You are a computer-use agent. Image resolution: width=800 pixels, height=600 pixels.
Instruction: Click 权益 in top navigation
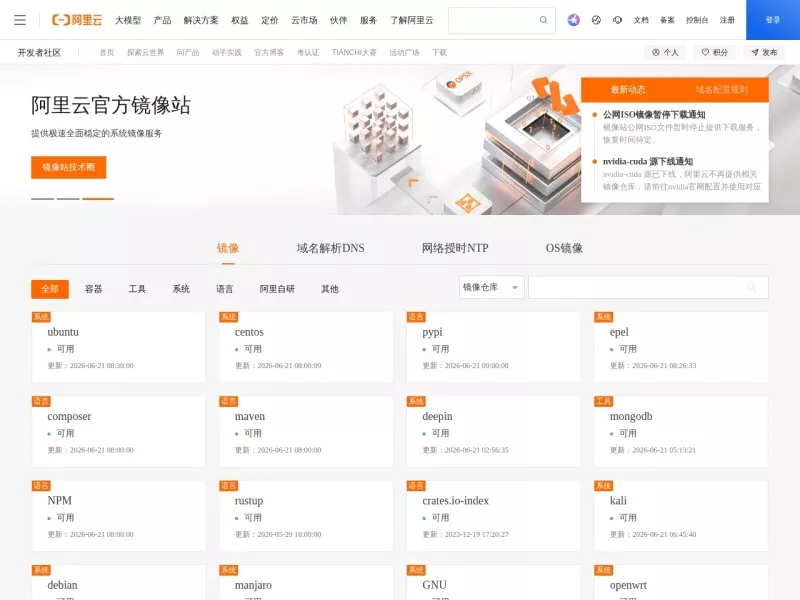pos(240,20)
